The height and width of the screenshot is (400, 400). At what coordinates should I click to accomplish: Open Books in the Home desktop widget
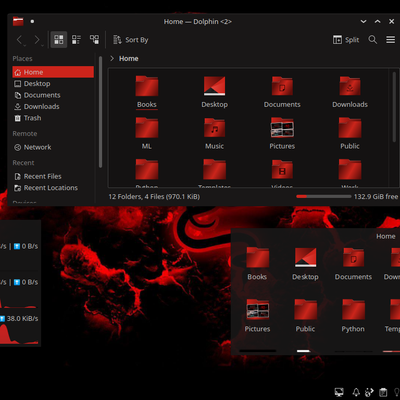coord(257,264)
